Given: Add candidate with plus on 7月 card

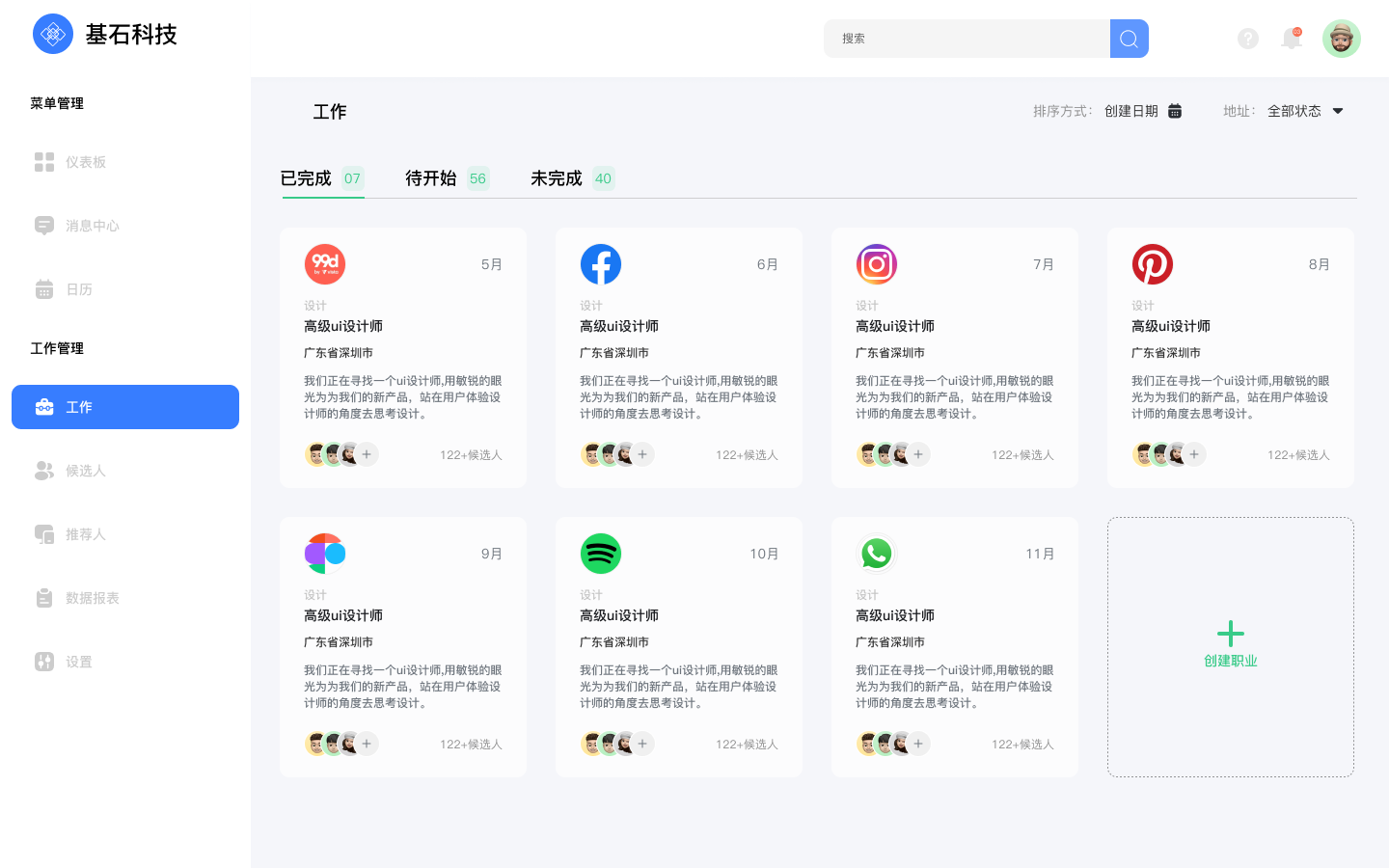Looking at the screenshot, I should tap(918, 454).
